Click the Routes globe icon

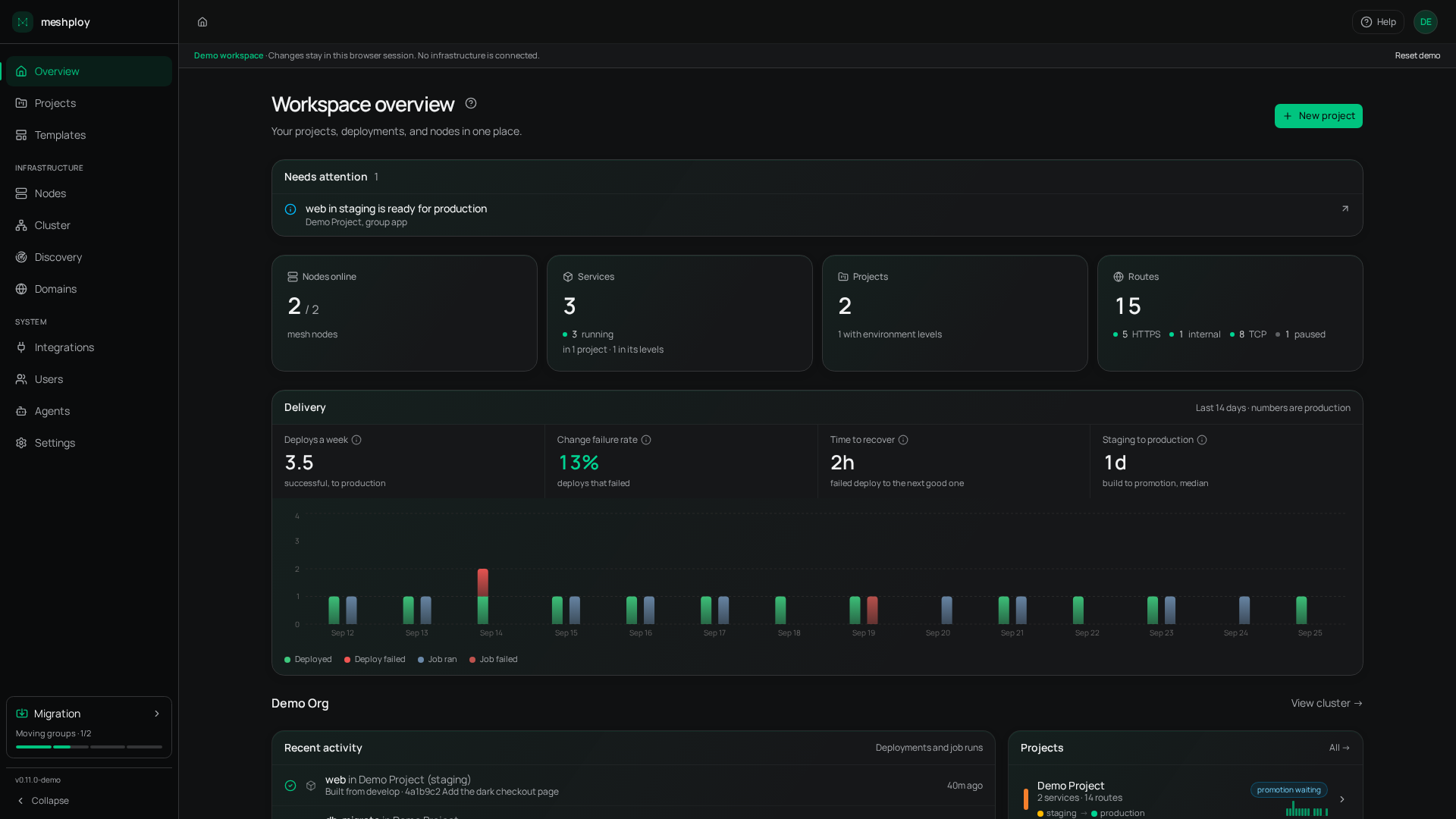1119,277
